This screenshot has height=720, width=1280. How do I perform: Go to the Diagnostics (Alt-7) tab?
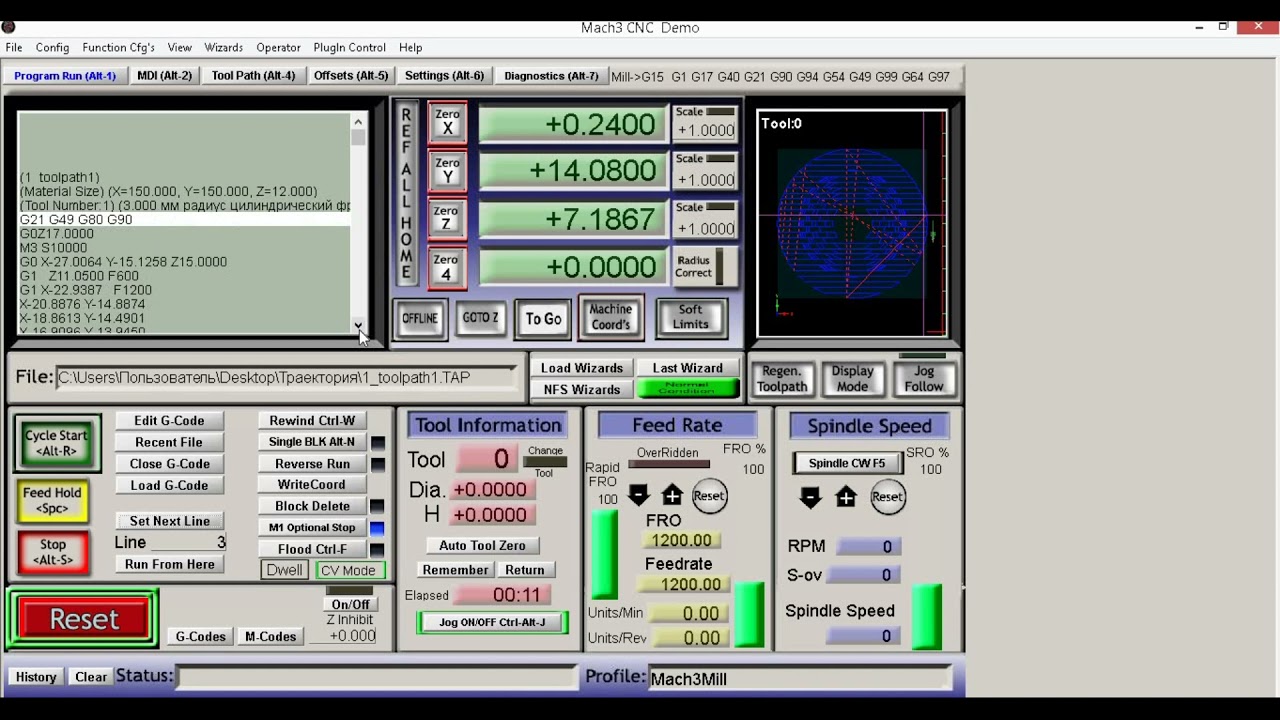pyautogui.click(x=551, y=76)
